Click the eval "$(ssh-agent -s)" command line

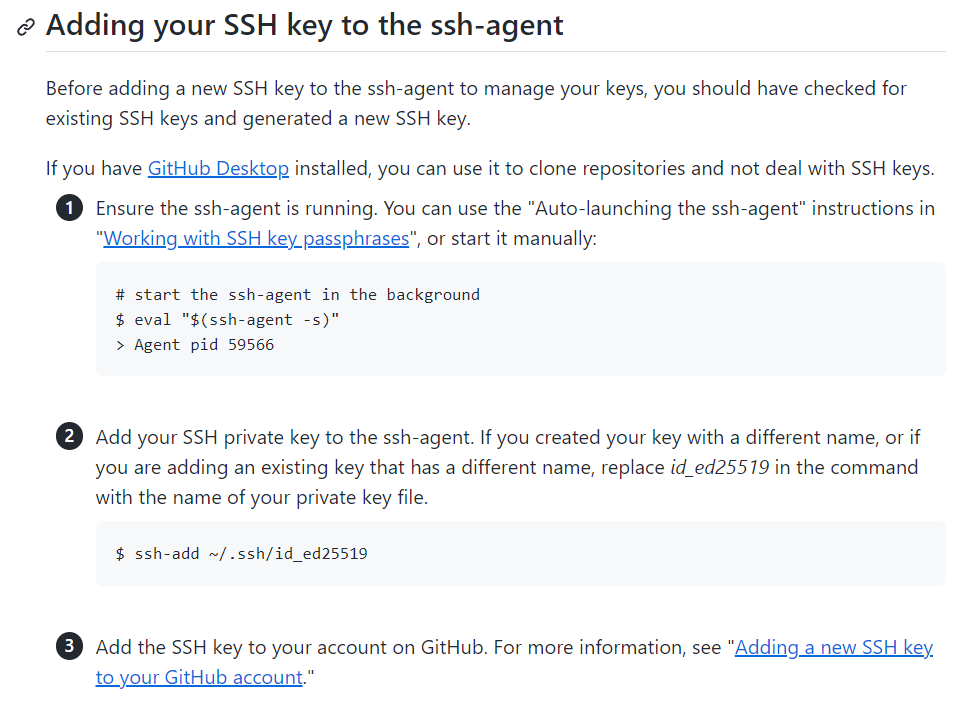pos(227,320)
